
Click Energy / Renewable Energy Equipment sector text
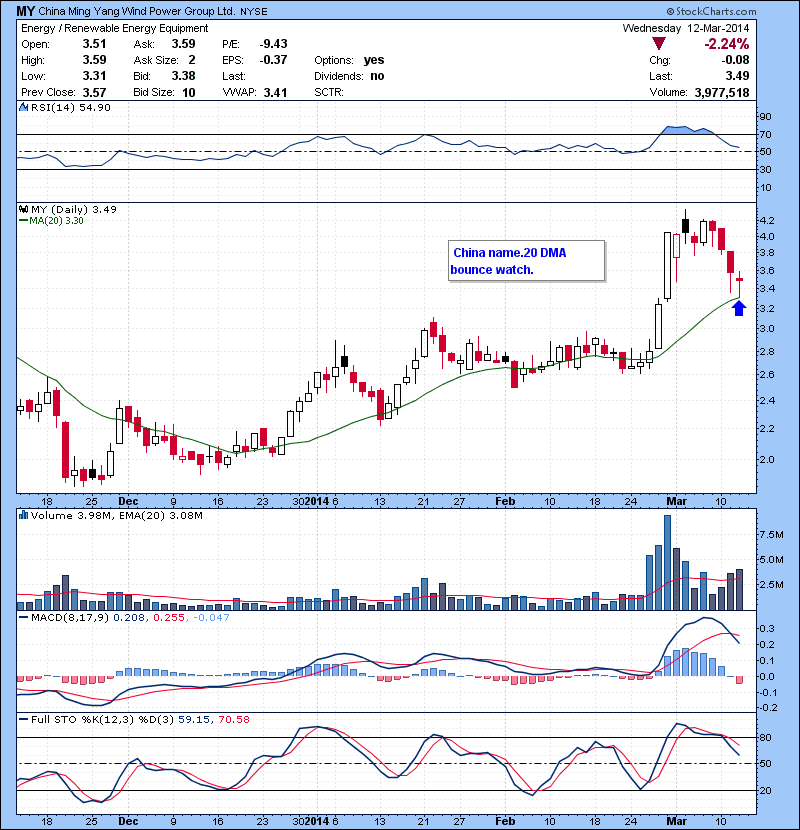click(x=114, y=28)
